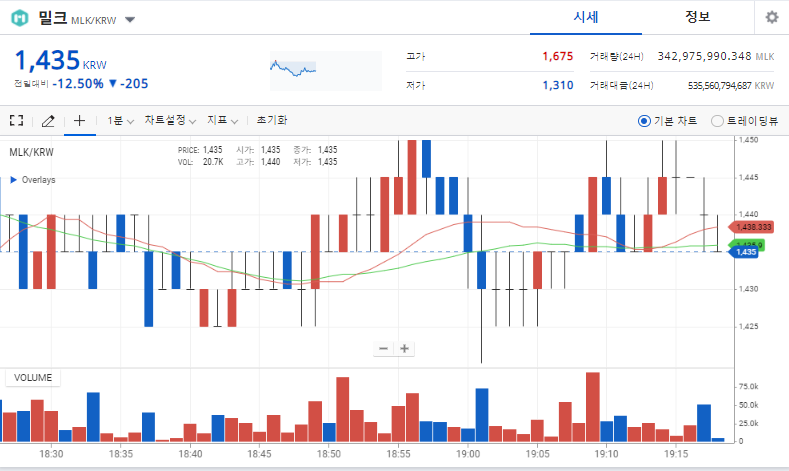
Task: Click the VOLUME panel label
Action: [x=33, y=378]
